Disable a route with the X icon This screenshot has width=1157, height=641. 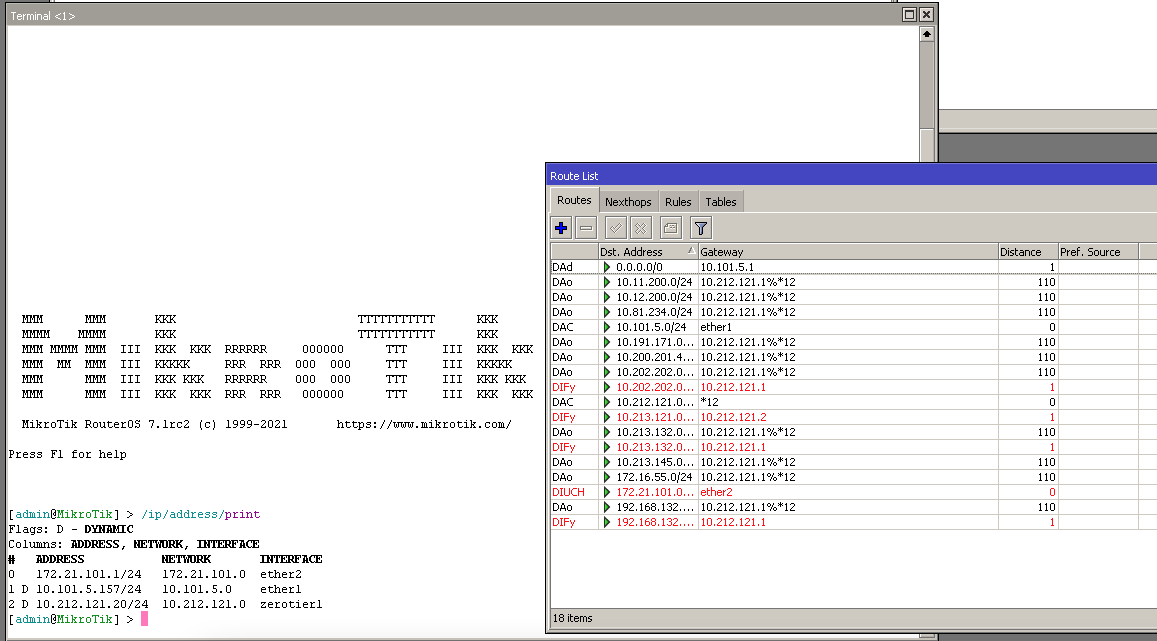[640, 227]
